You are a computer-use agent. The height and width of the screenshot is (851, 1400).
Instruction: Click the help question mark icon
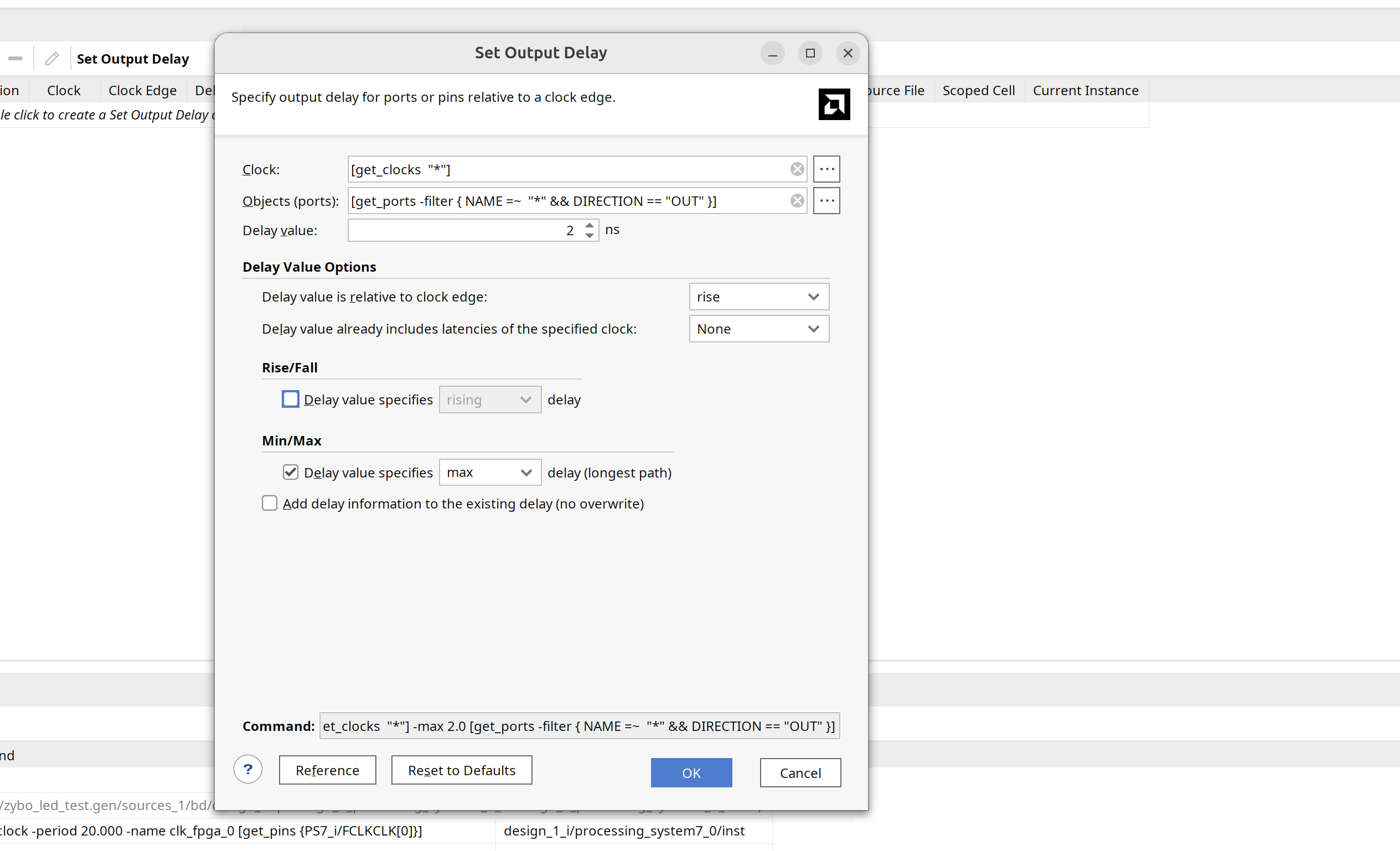click(x=248, y=769)
